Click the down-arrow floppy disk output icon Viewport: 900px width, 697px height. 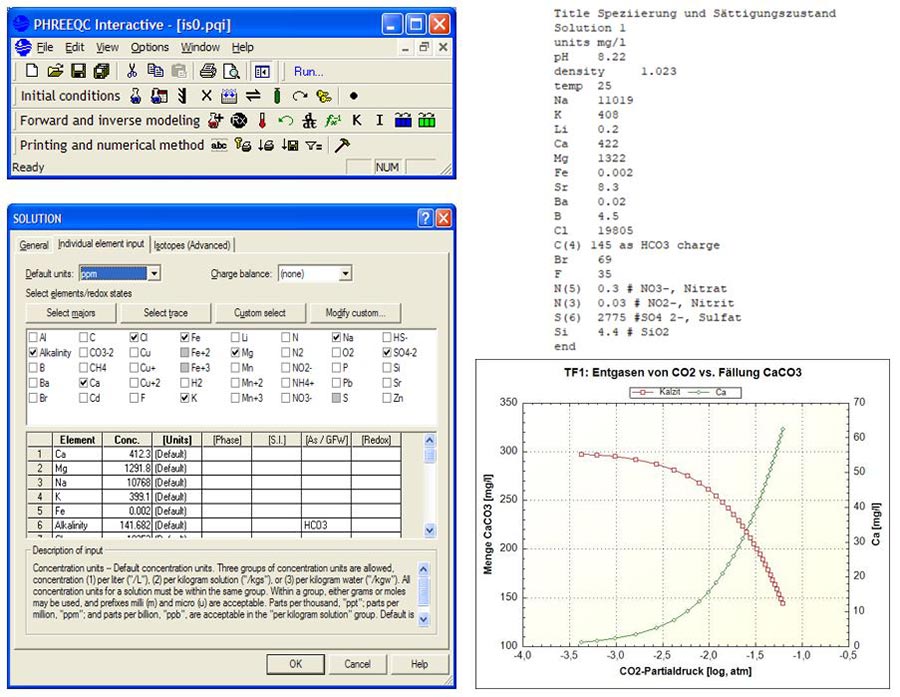tap(290, 145)
